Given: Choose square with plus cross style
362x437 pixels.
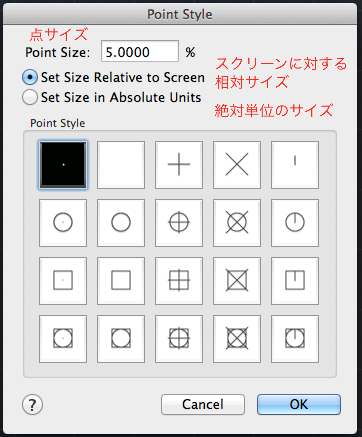Looking at the screenshot, I should (179, 281).
